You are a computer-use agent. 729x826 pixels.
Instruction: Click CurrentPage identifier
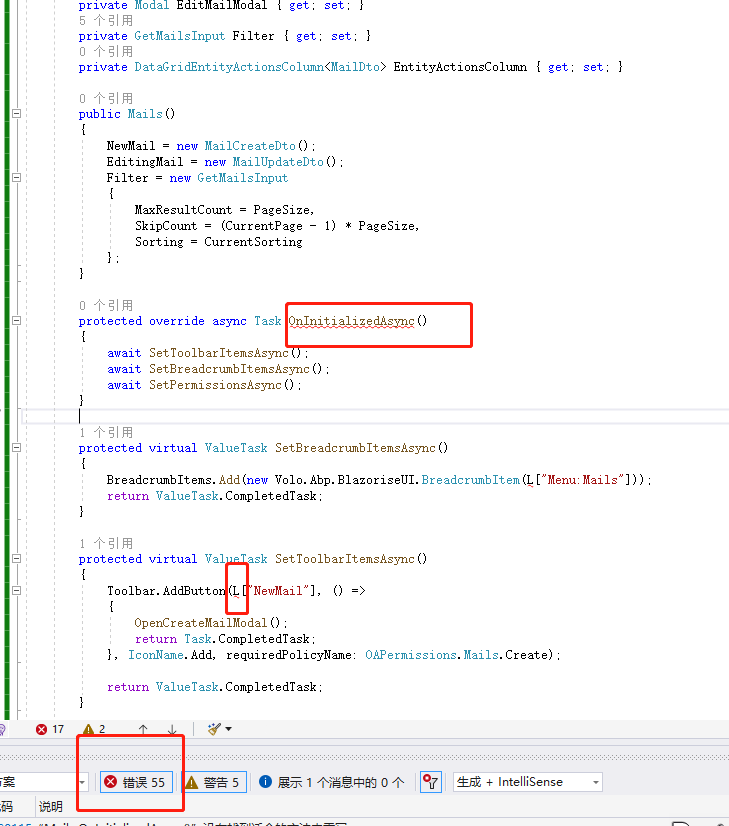[x=264, y=225]
